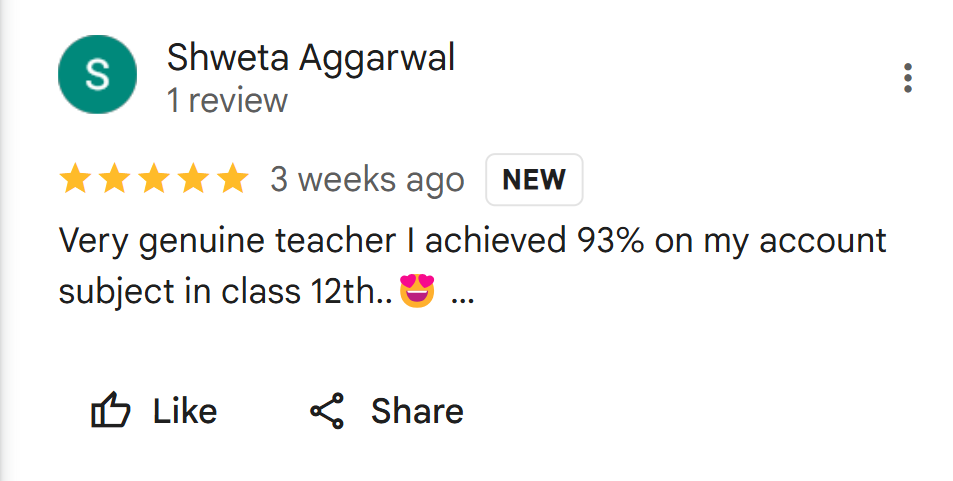The image size is (953, 481).
Task: Click the share network icon
Action: pos(327,411)
